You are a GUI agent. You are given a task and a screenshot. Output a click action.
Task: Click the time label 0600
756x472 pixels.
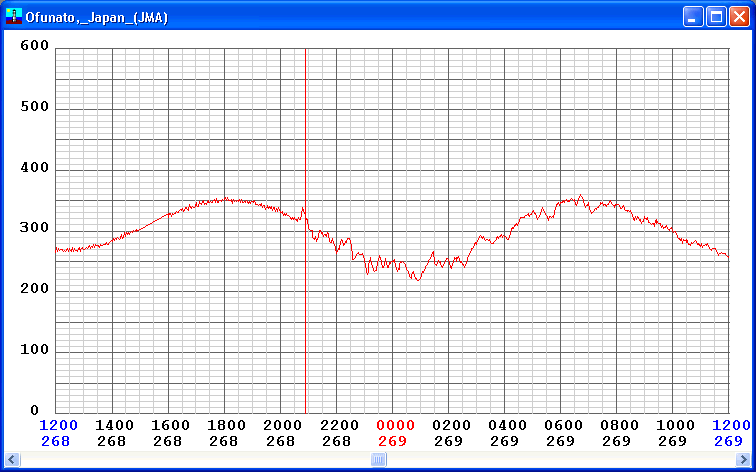click(563, 425)
